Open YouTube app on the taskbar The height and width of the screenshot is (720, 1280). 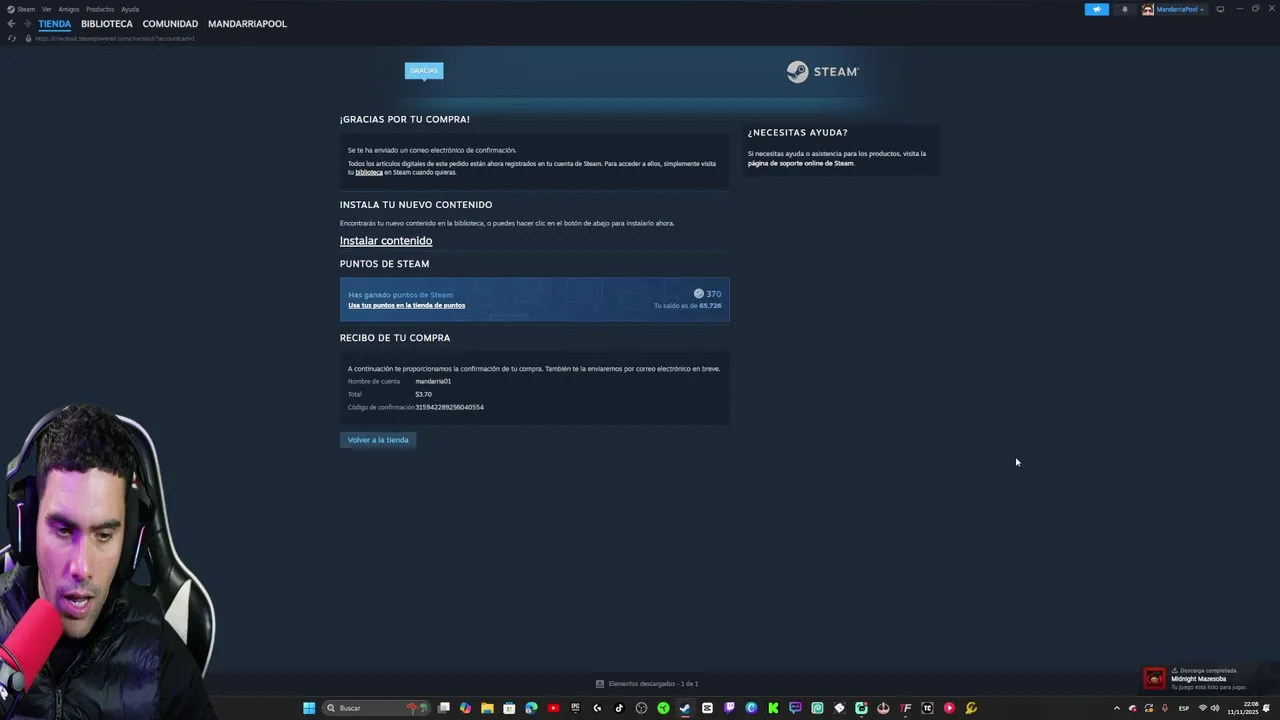(553, 708)
